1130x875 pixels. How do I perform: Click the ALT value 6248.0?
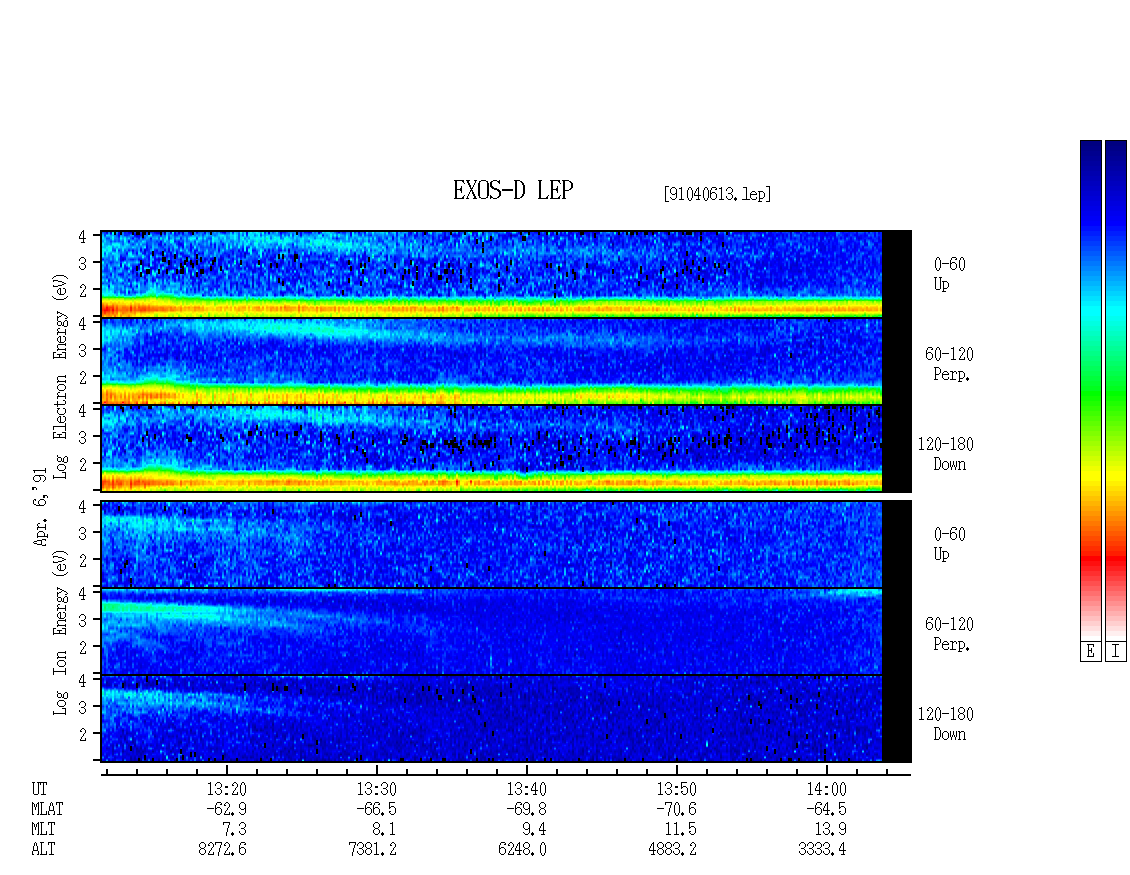tap(522, 849)
